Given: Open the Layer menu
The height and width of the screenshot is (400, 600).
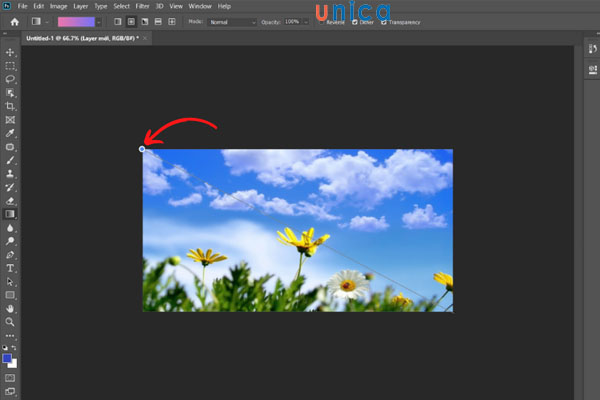Looking at the screenshot, I should [x=81, y=6].
